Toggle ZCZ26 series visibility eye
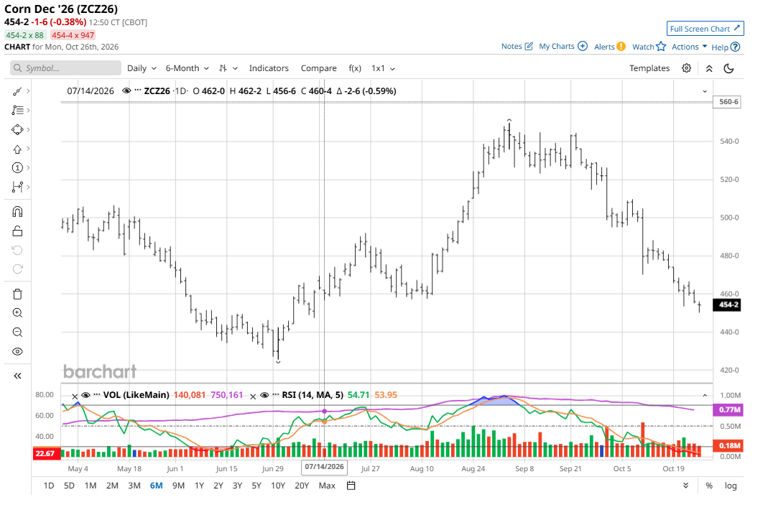 126,91
